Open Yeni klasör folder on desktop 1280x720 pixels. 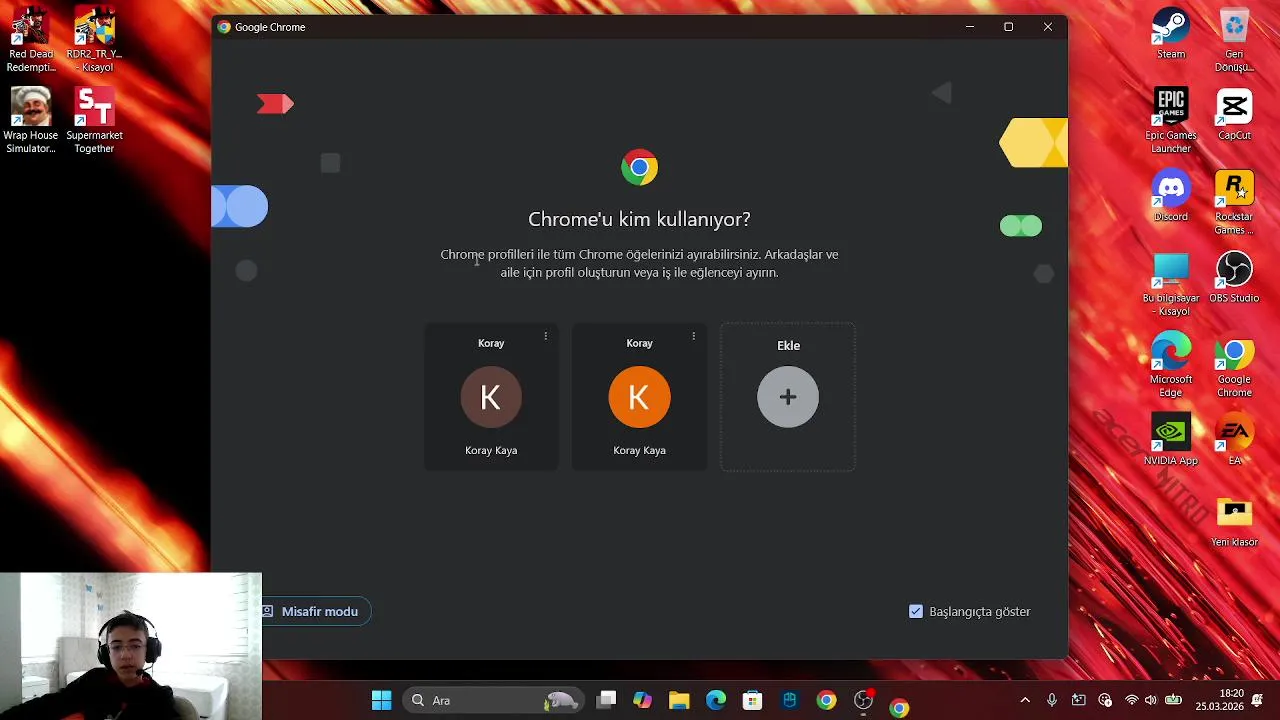click(1234, 521)
